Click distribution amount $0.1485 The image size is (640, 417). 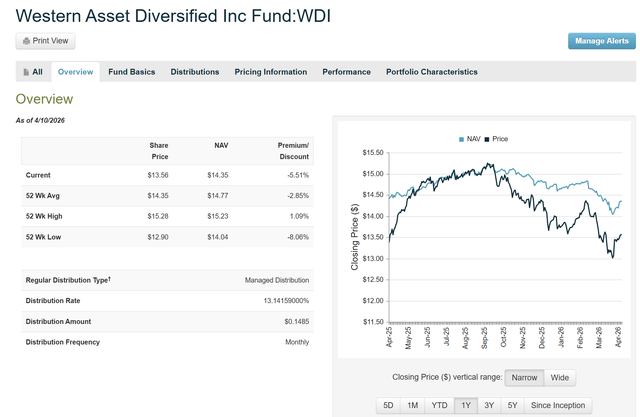pyautogui.click(x=297, y=321)
